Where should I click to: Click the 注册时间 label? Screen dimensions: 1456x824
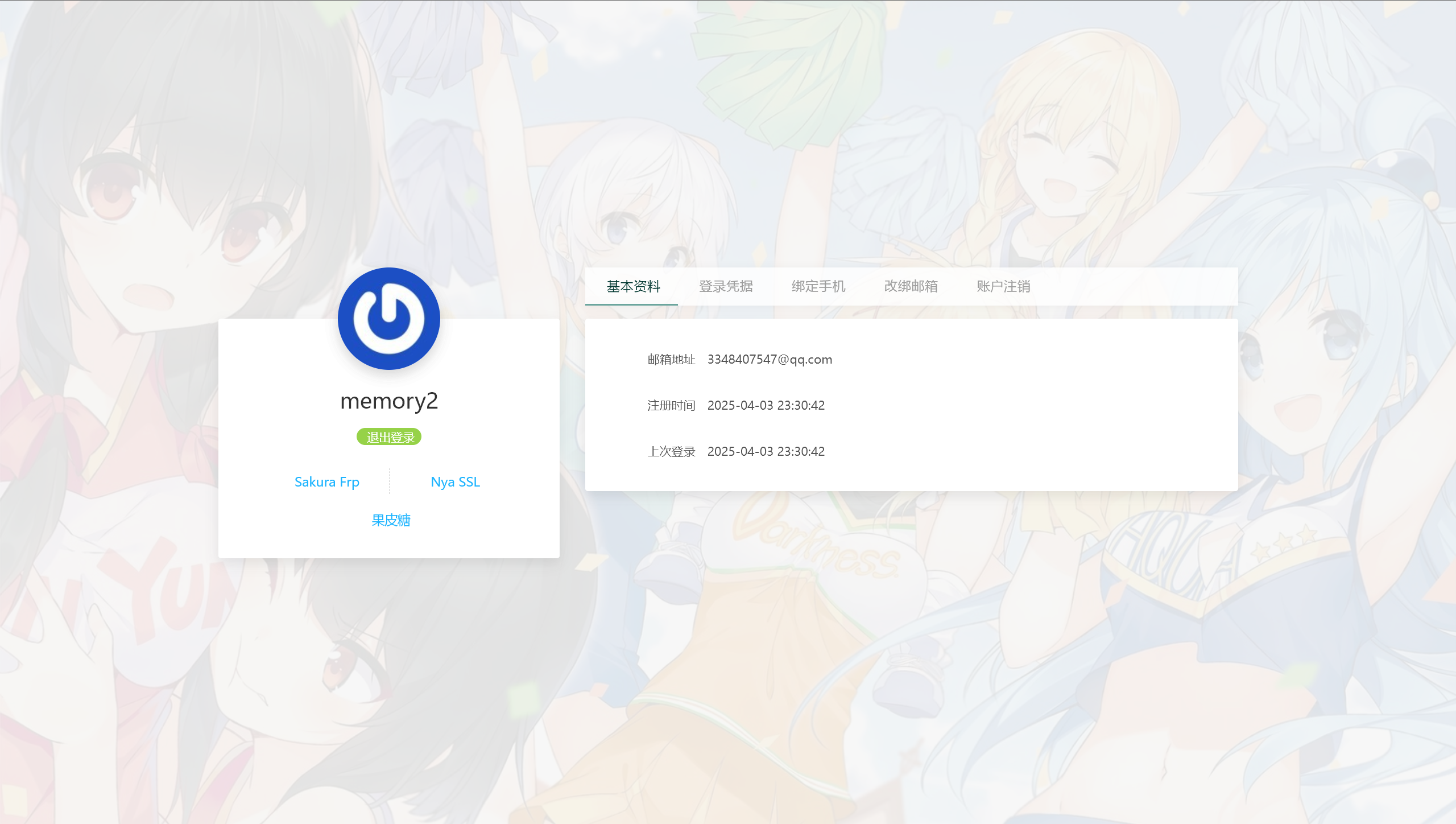coord(671,406)
